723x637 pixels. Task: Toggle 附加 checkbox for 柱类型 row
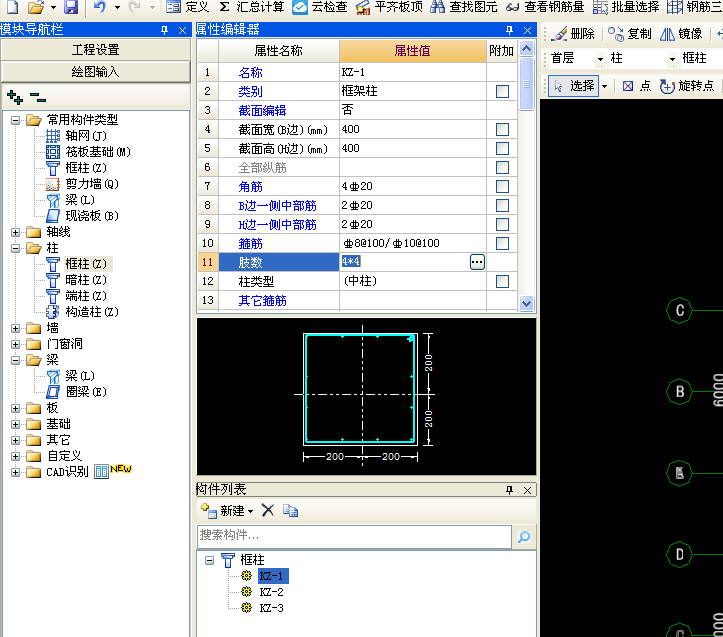tap(502, 281)
